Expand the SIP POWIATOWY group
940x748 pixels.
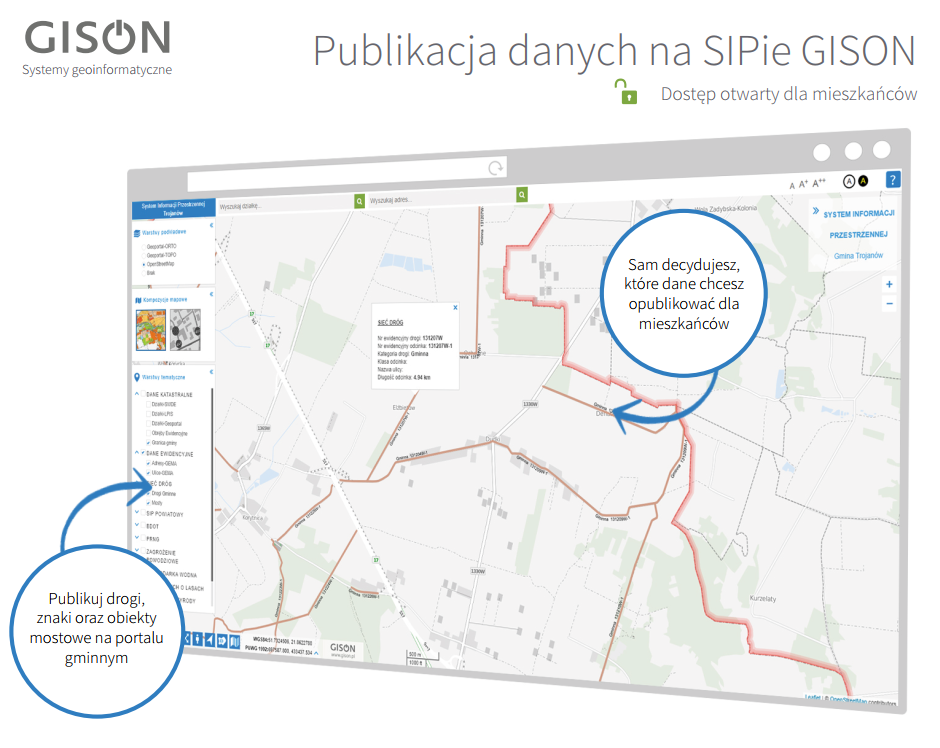(x=137, y=512)
